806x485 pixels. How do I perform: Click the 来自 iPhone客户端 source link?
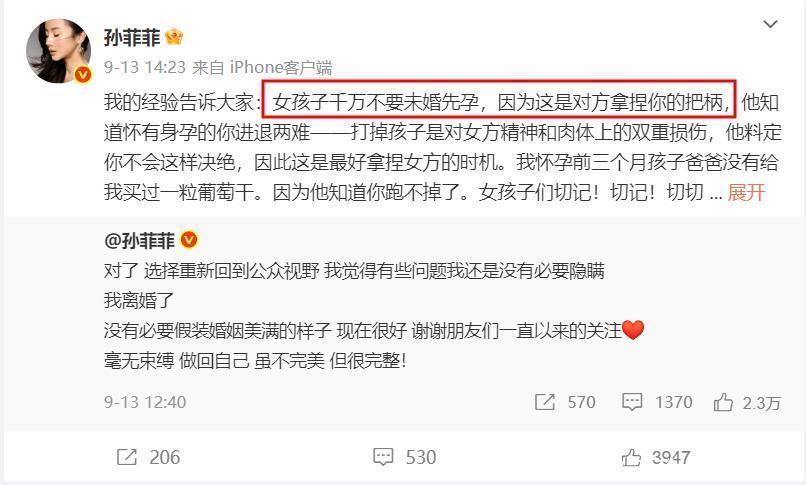262,67
